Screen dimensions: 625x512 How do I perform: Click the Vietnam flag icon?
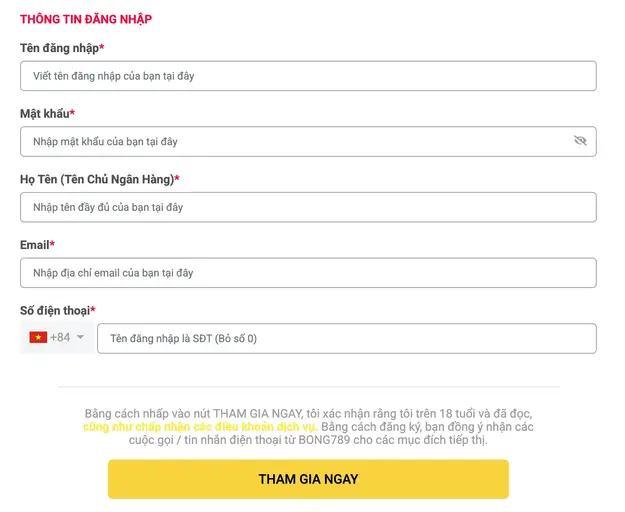(x=38, y=338)
